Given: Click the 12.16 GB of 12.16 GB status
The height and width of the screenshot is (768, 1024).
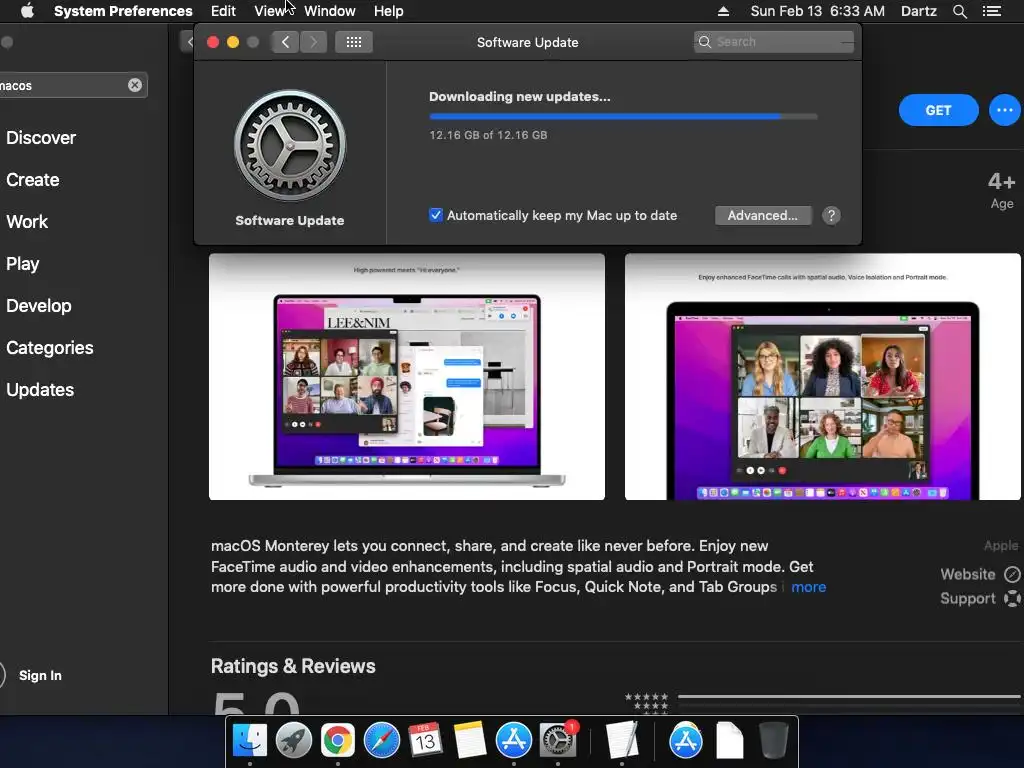Looking at the screenshot, I should pyautogui.click(x=488, y=135).
